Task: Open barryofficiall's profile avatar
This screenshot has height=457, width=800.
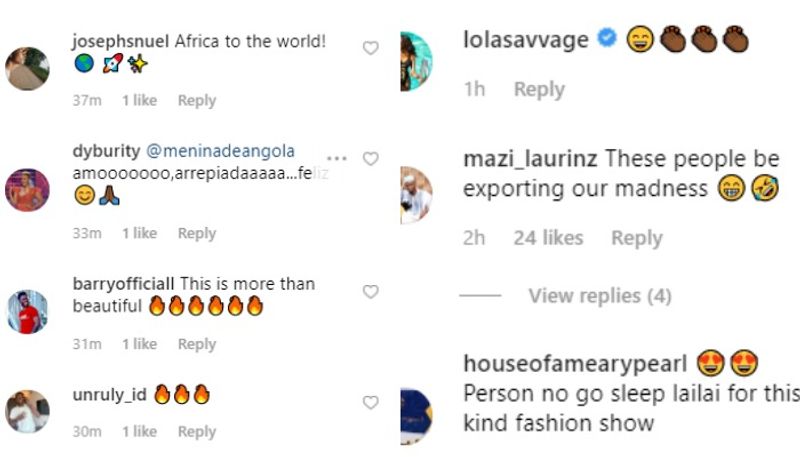Action: coord(27,311)
